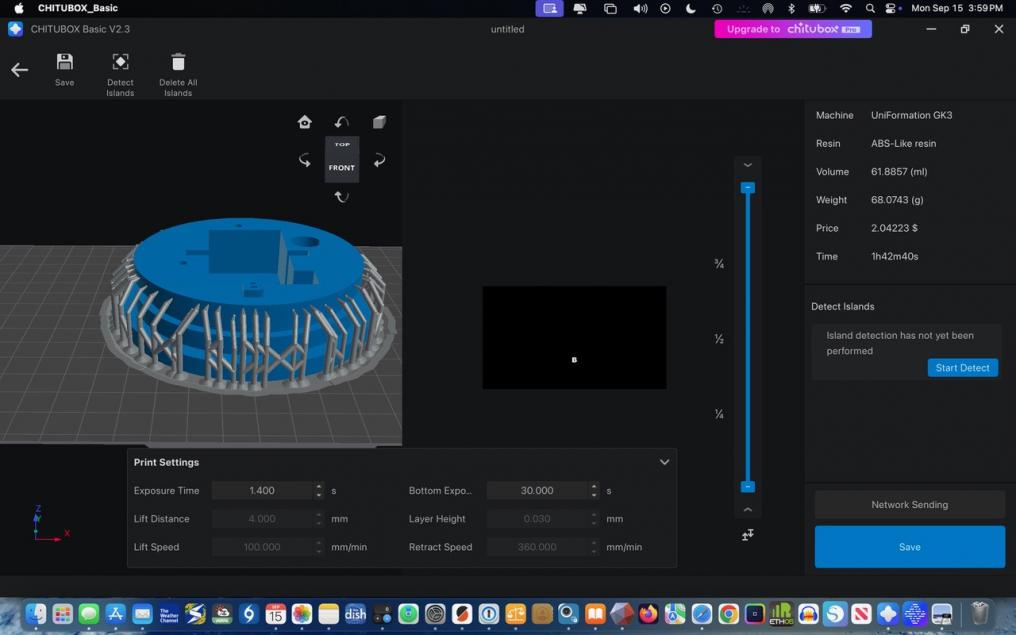Click the Delete All Islands trash icon
This screenshot has height=635, width=1016.
tap(178, 62)
